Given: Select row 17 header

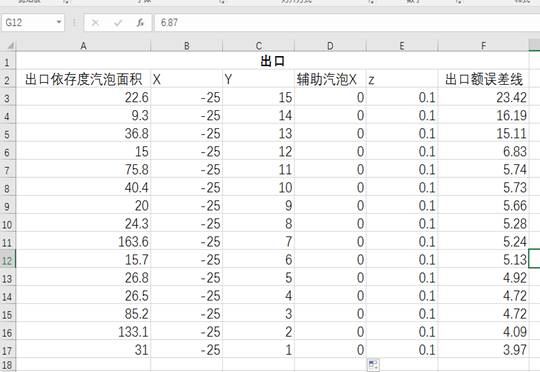Looking at the screenshot, I should pos(8,350).
